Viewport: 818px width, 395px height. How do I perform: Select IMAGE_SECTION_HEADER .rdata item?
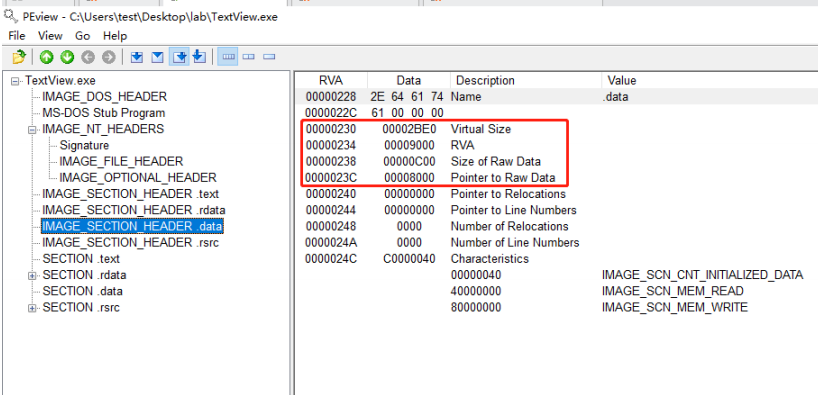pos(134,210)
